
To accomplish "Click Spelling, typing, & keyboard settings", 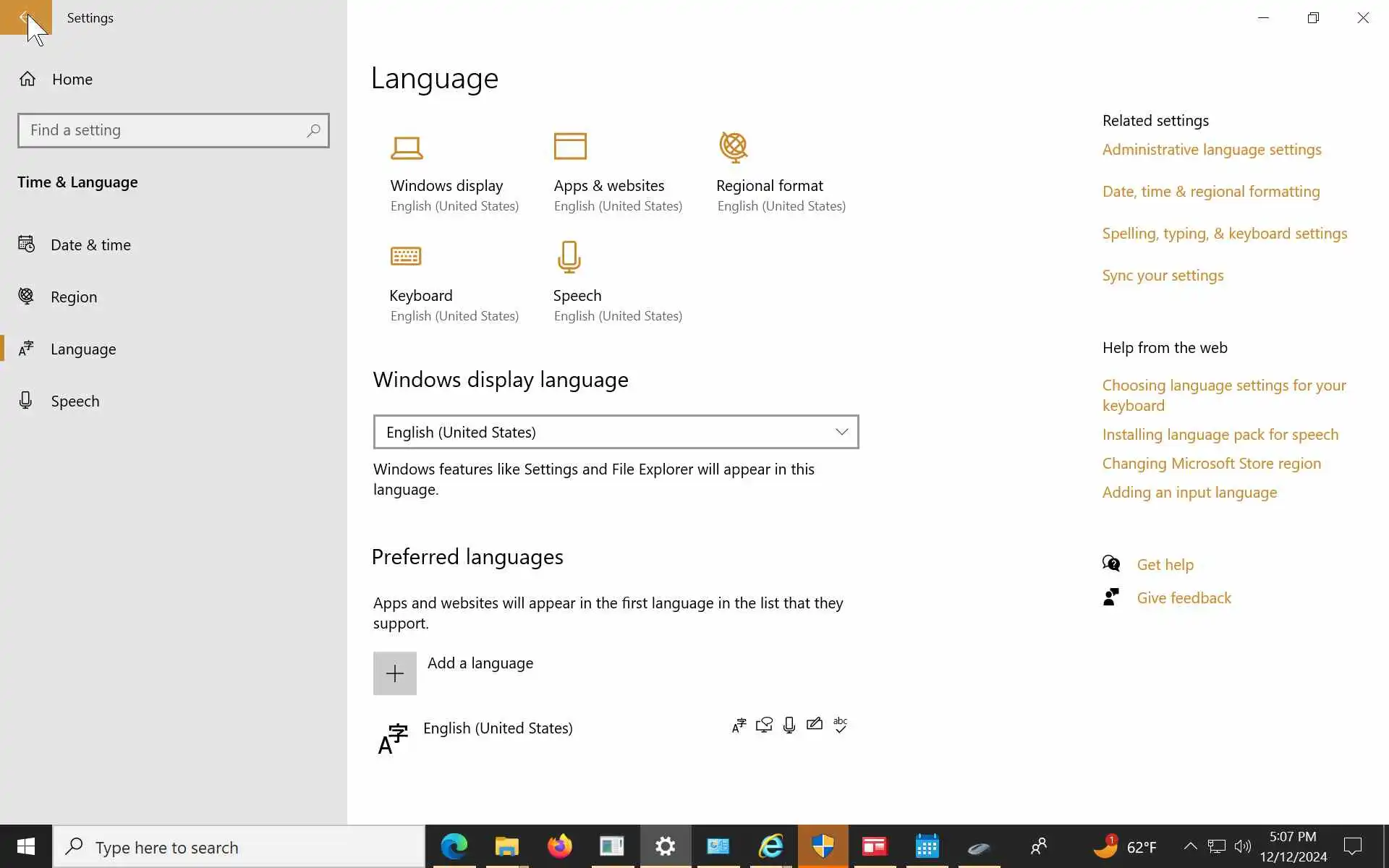I will point(1224,234).
